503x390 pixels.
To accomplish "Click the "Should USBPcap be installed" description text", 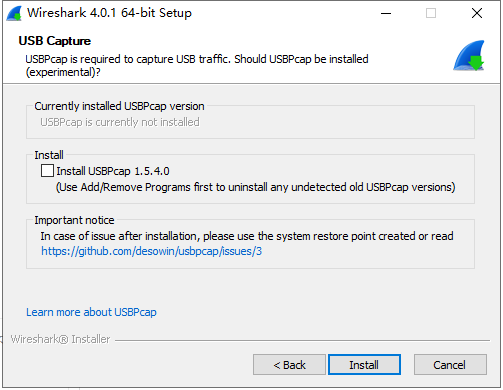I will coord(301,59).
